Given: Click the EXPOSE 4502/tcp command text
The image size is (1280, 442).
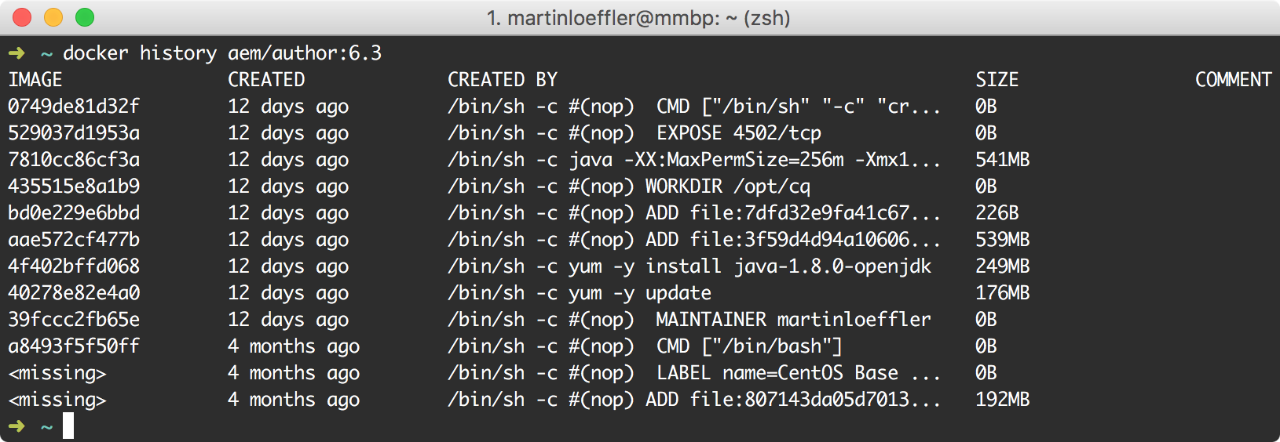Looking at the screenshot, I should (739, 133).
